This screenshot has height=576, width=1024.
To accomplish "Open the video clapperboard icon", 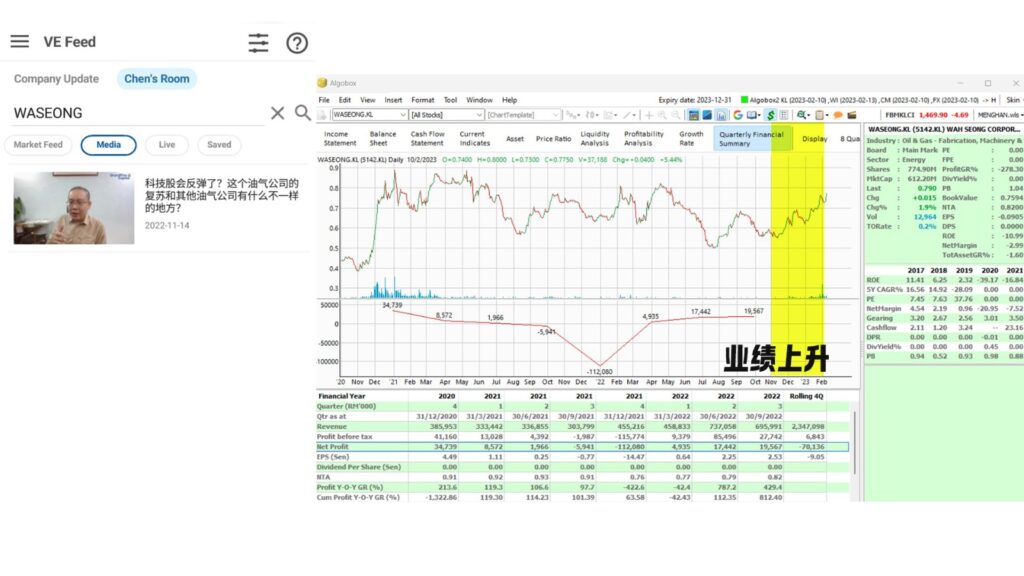I will (x=852, y=115).
